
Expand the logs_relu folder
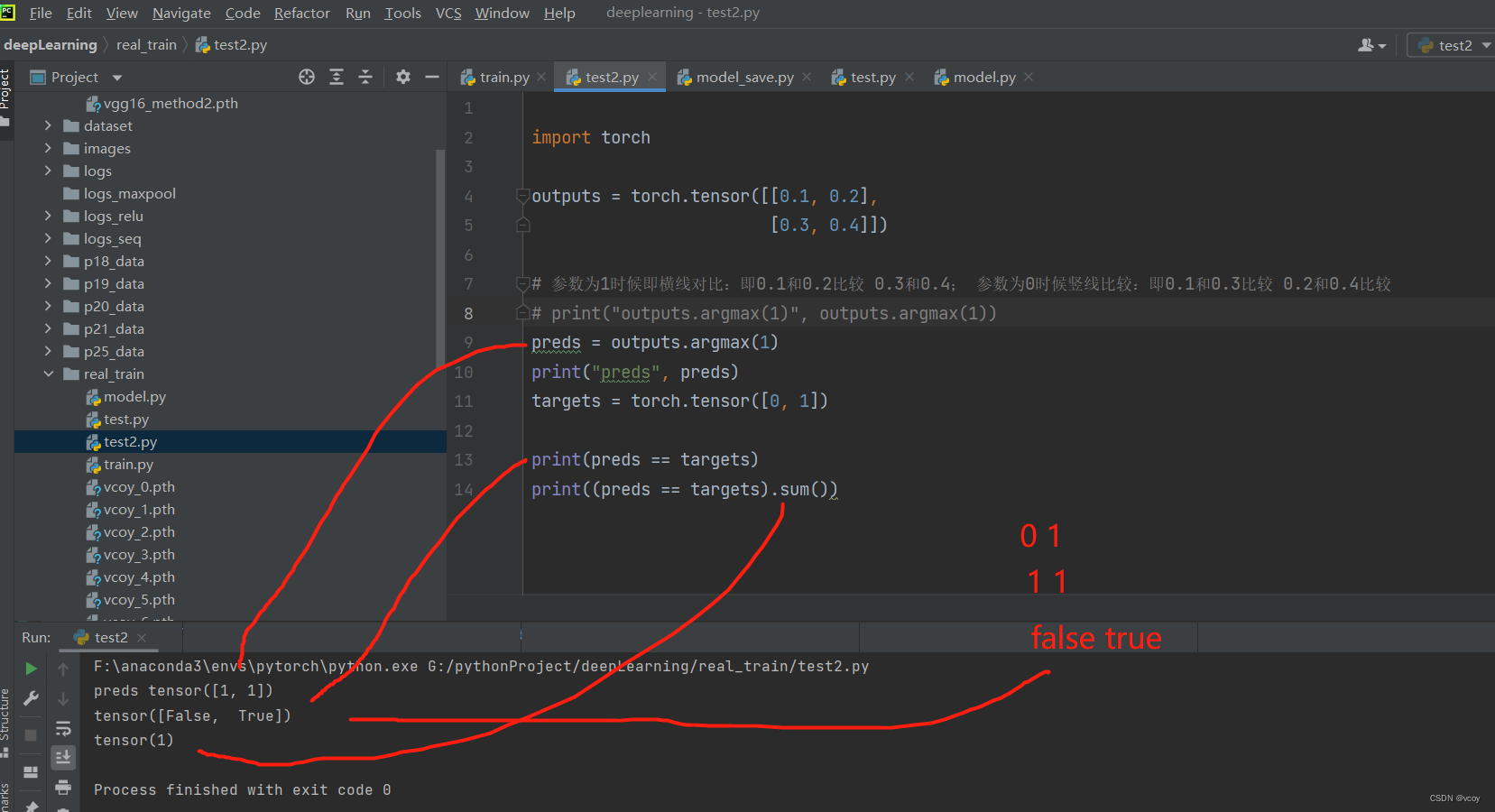[x=49, y=216]
